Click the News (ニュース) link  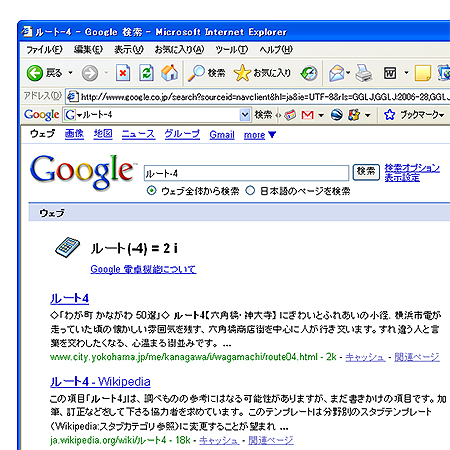pyautogui.click(x=138, y=134)
